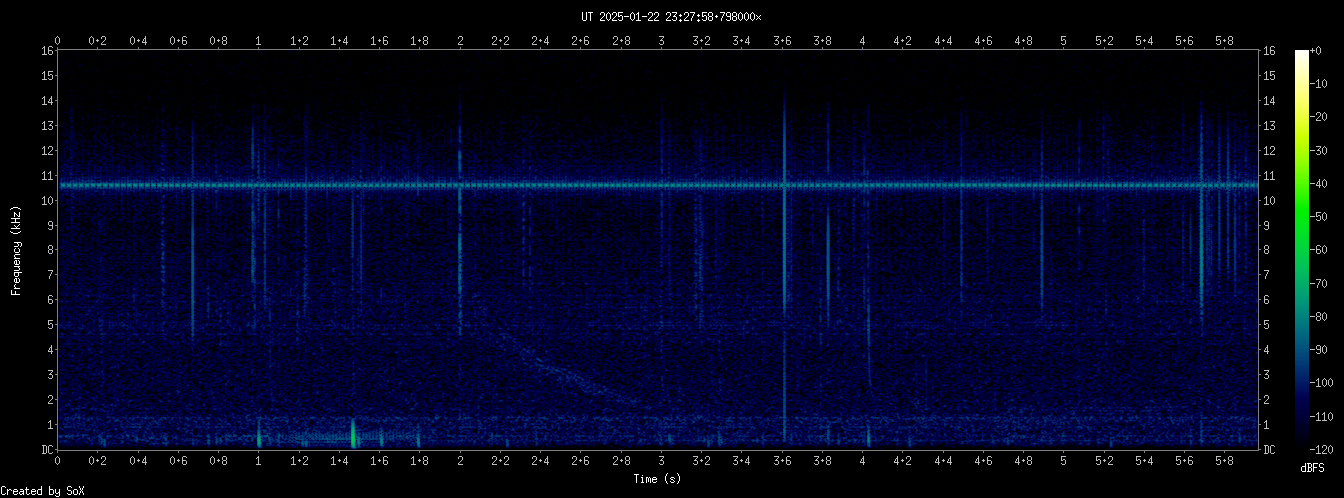This screenshot has height=498, width=1344.
Task: Click the dBFS color scale bar
Action: (1301, 248)
